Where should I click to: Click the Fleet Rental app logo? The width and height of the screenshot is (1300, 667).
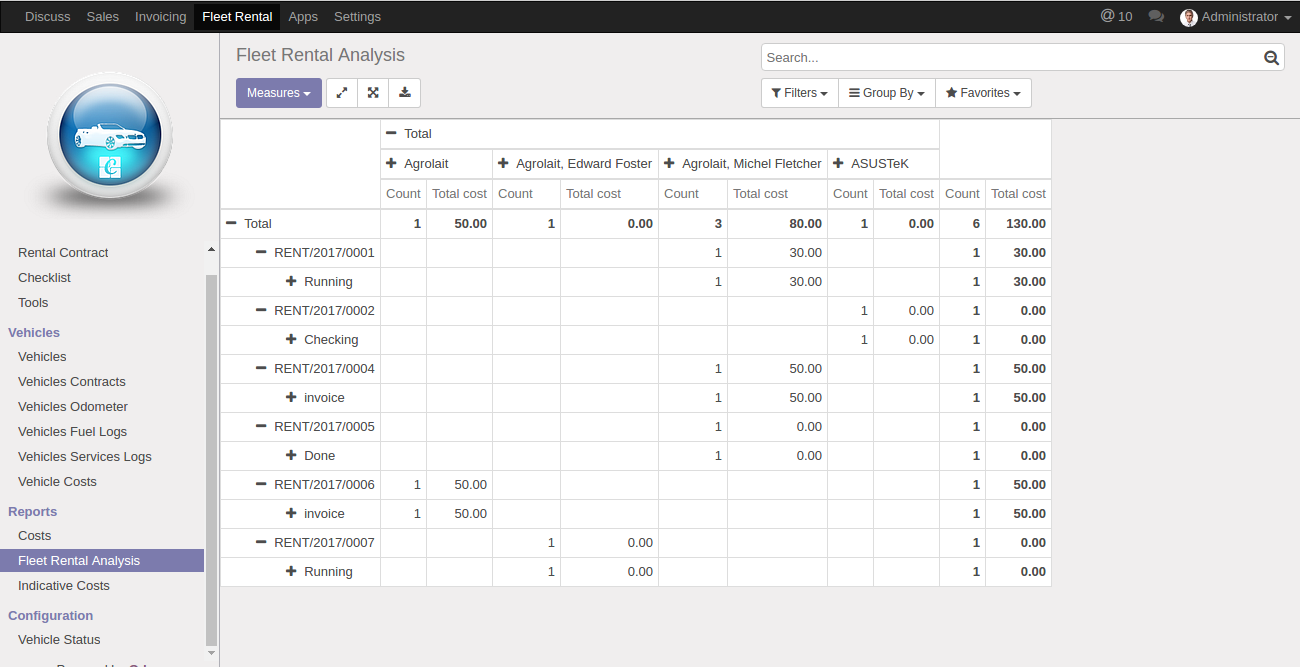(x=110, y=137)
